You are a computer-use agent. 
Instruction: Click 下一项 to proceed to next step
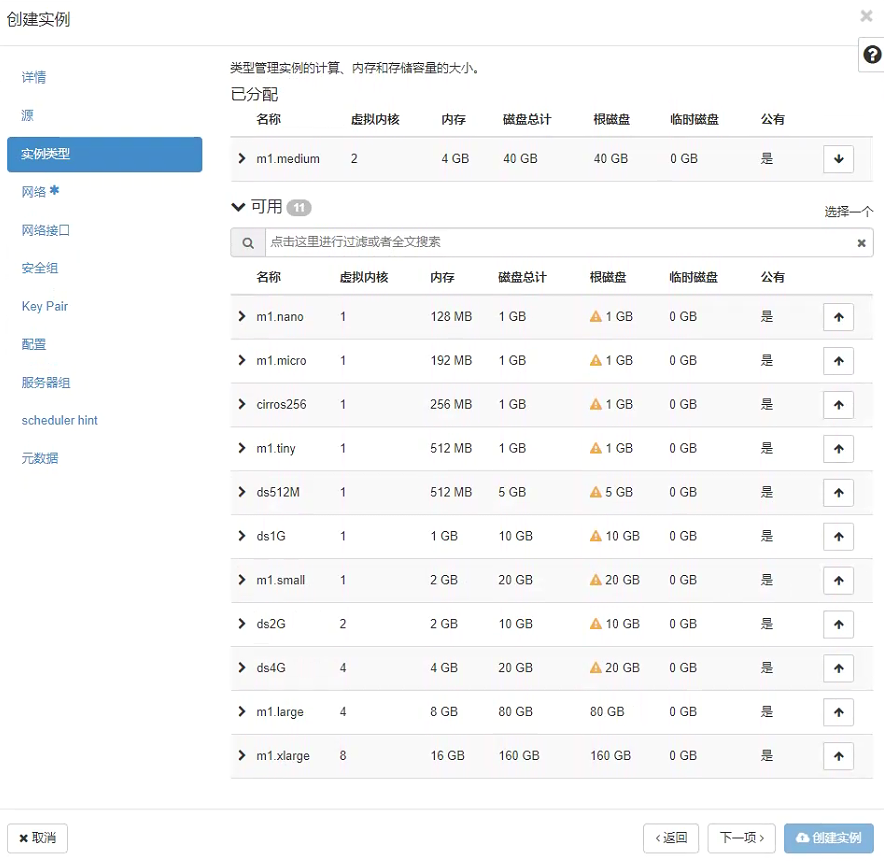click(741, 838)
